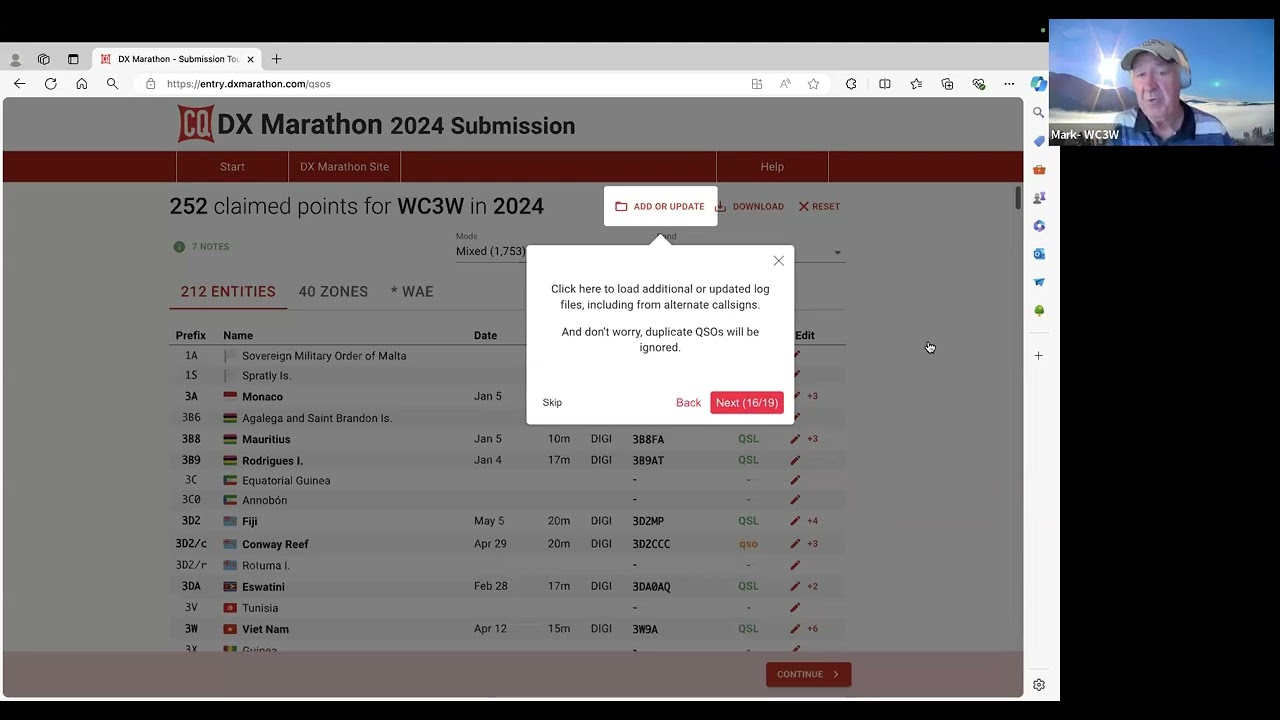
Task: Click Next (16/19) in tour popup
Action: 747,403
